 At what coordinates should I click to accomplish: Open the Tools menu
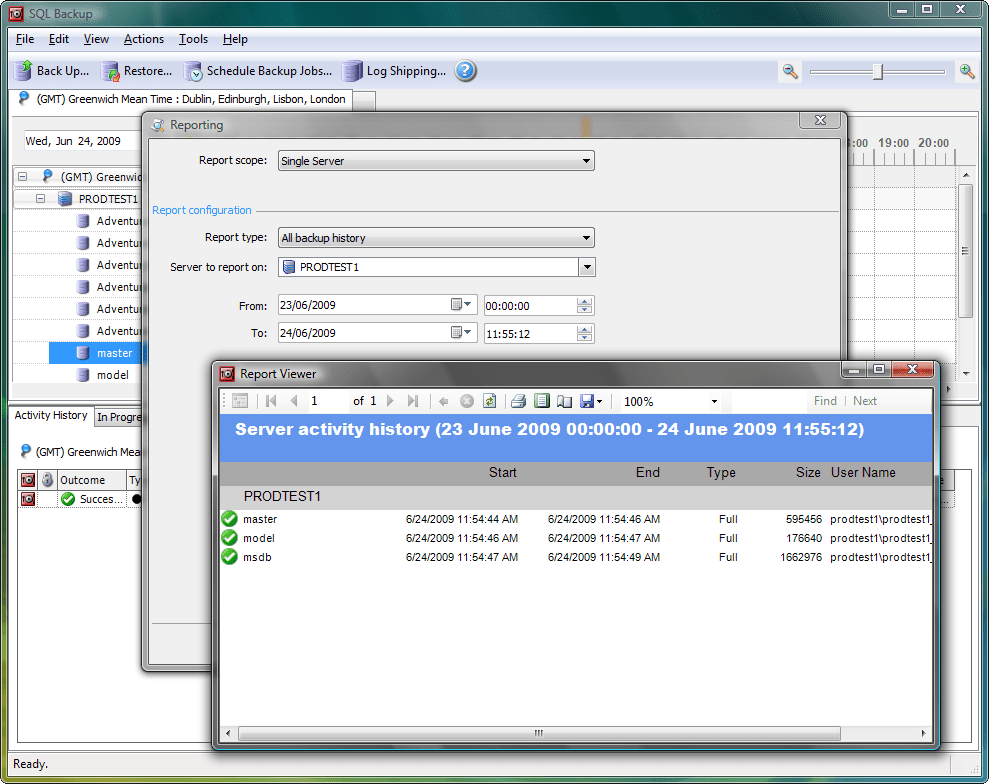193,39
